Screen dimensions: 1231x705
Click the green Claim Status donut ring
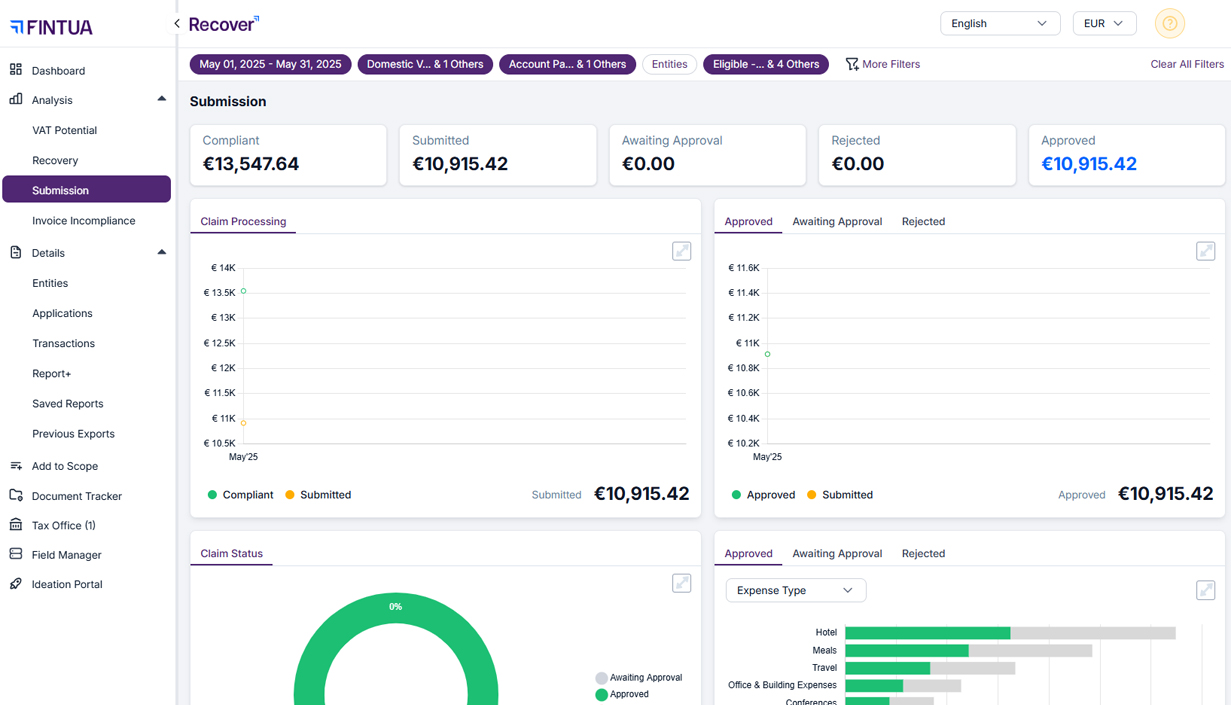pyautogui.click(x=396, y=607)
